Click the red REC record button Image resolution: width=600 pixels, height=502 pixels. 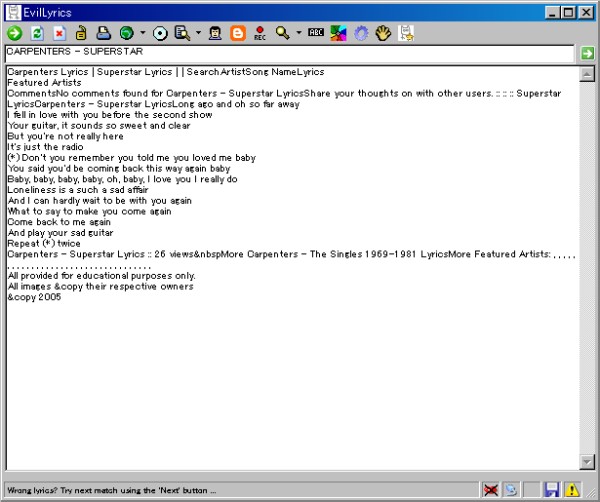pos(260,33)
